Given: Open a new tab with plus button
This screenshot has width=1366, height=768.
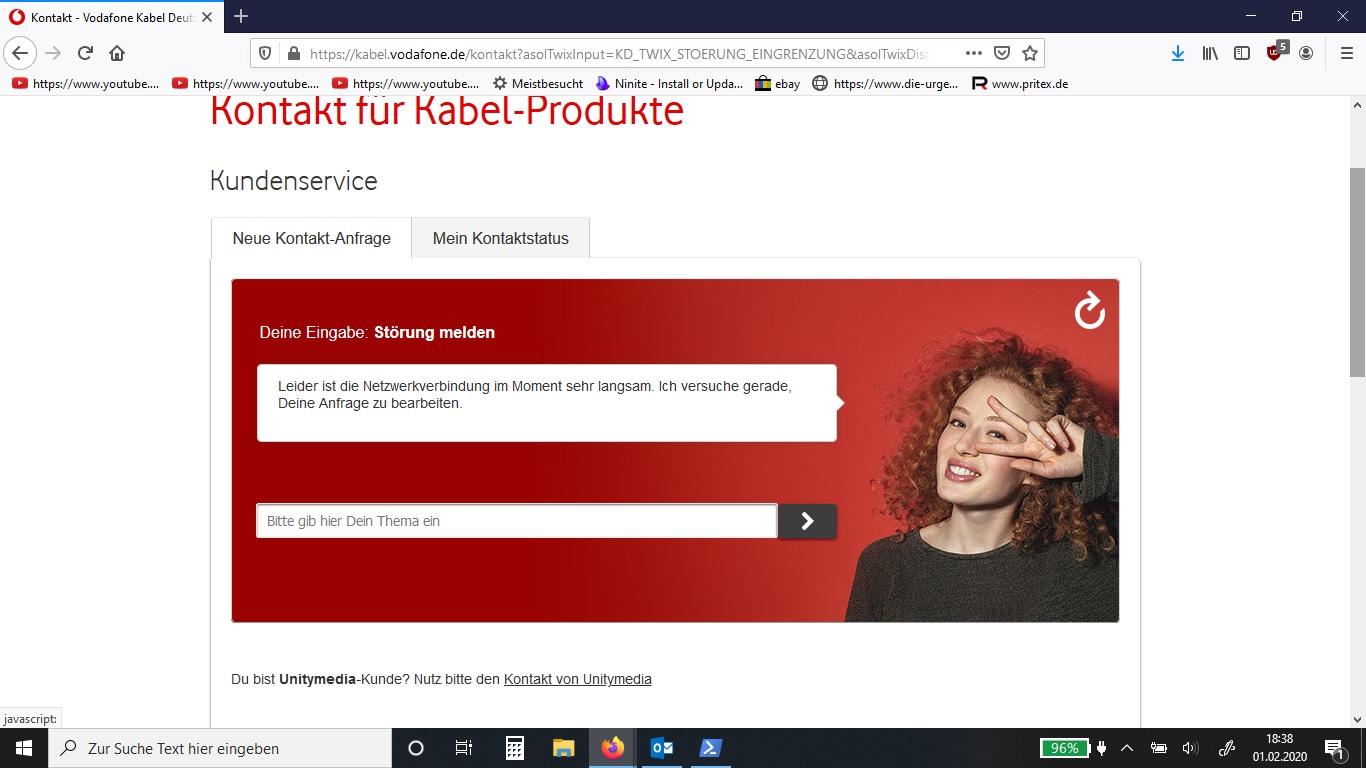Looking at the screenshot, I should 241,16.
